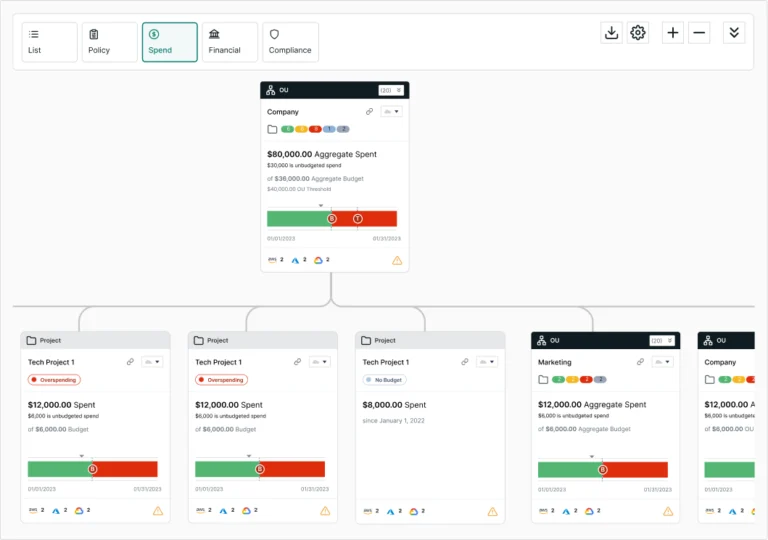Click the folder icon on the $80,000 Company card

[272, 129]
